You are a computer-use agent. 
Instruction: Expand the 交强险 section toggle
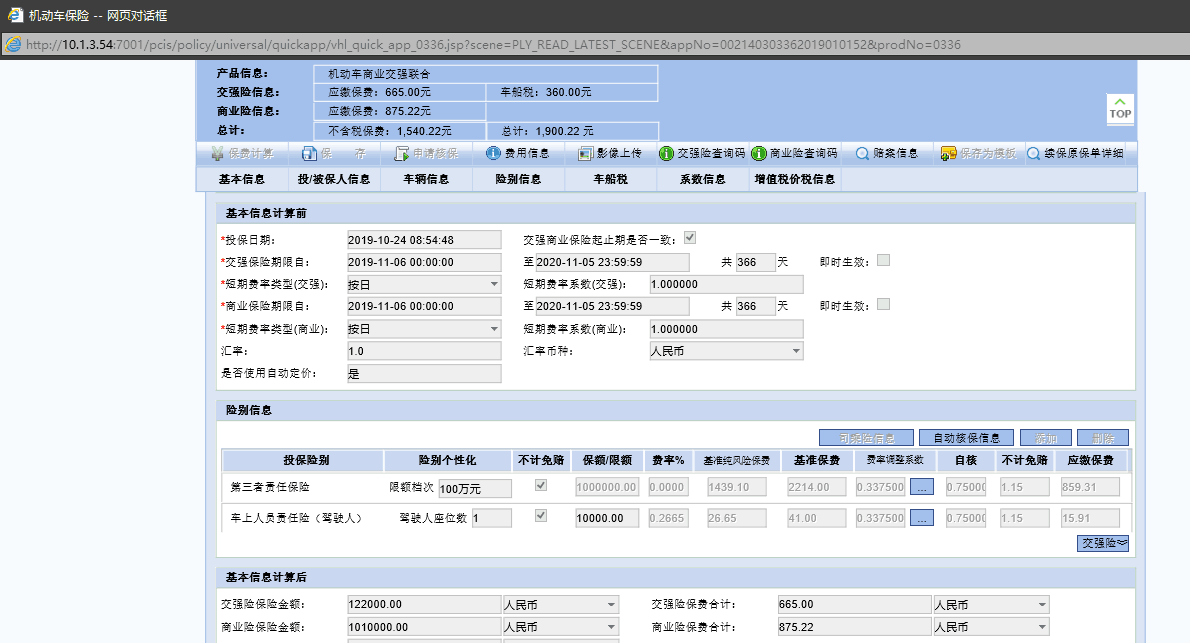point(1102,543)
